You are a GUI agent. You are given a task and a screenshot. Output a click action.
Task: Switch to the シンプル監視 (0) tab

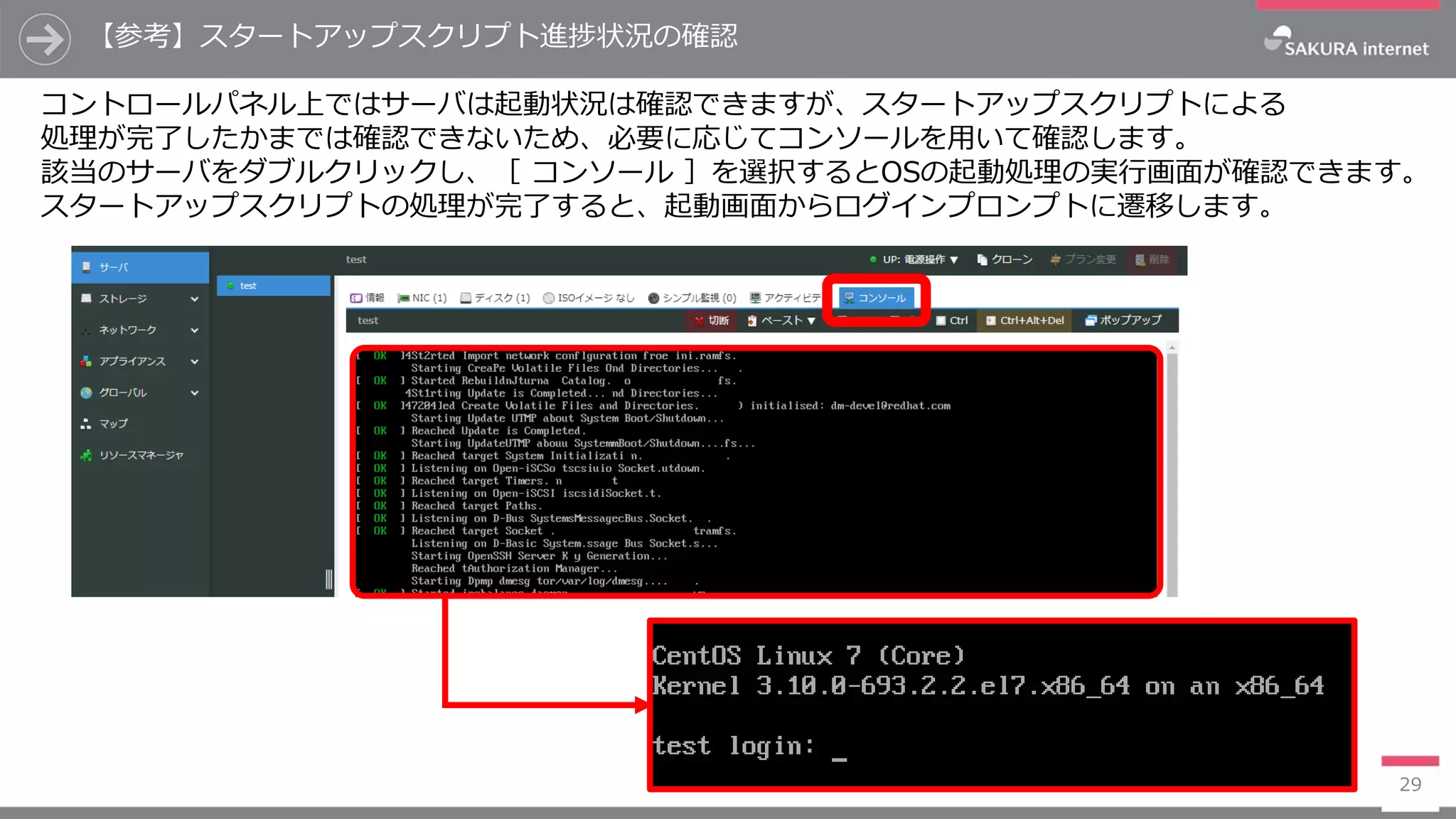pos(692,298)
